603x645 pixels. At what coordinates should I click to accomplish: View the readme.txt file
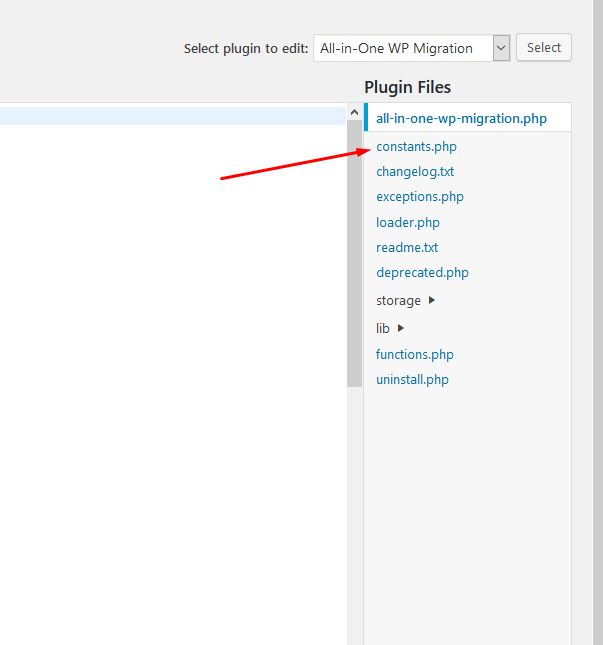[407, 248]
